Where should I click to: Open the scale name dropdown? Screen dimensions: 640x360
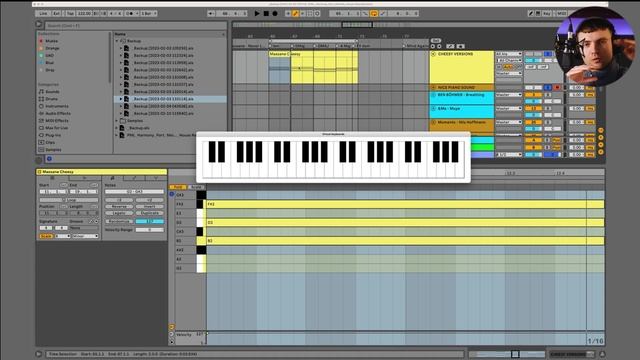click(x=85, y=236)
